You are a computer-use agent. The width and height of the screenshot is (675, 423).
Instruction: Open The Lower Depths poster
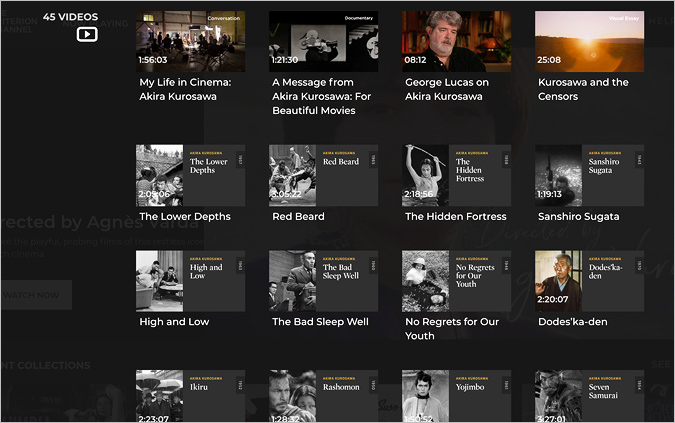point(190,175)
